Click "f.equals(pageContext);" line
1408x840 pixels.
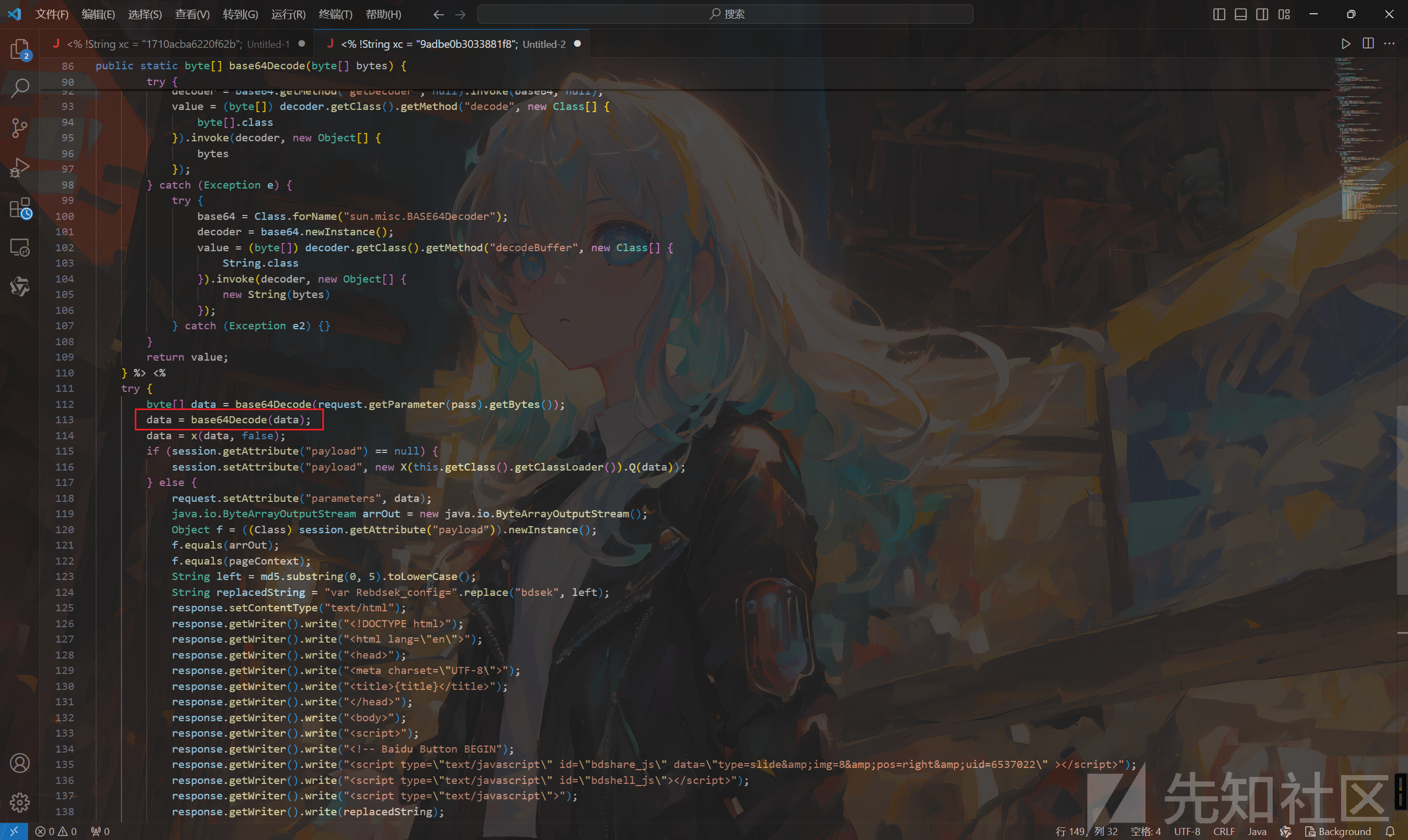[241, 561]
